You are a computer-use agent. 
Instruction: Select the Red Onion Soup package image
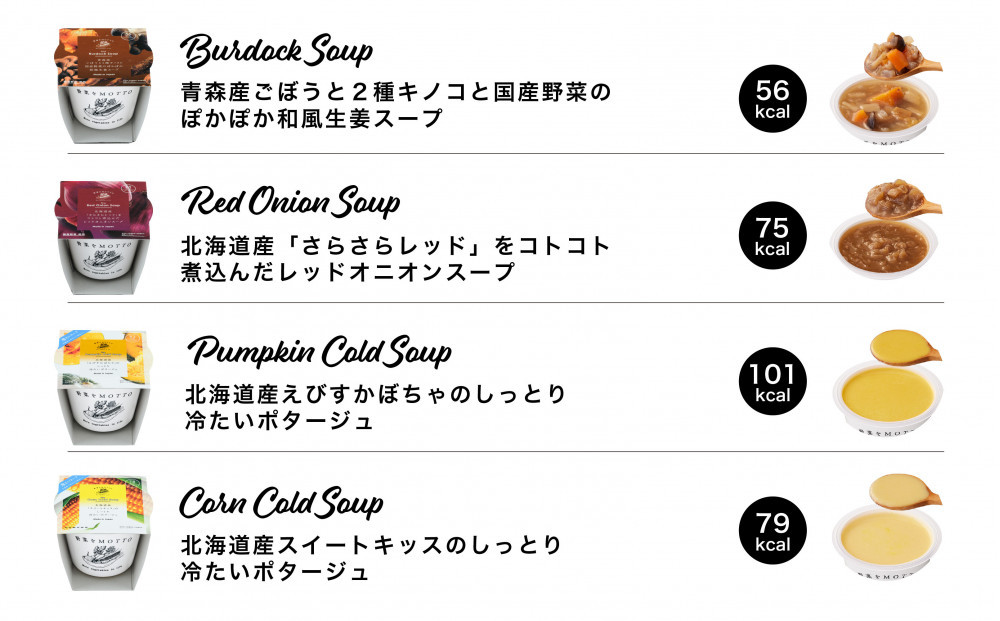click(104, 237)
